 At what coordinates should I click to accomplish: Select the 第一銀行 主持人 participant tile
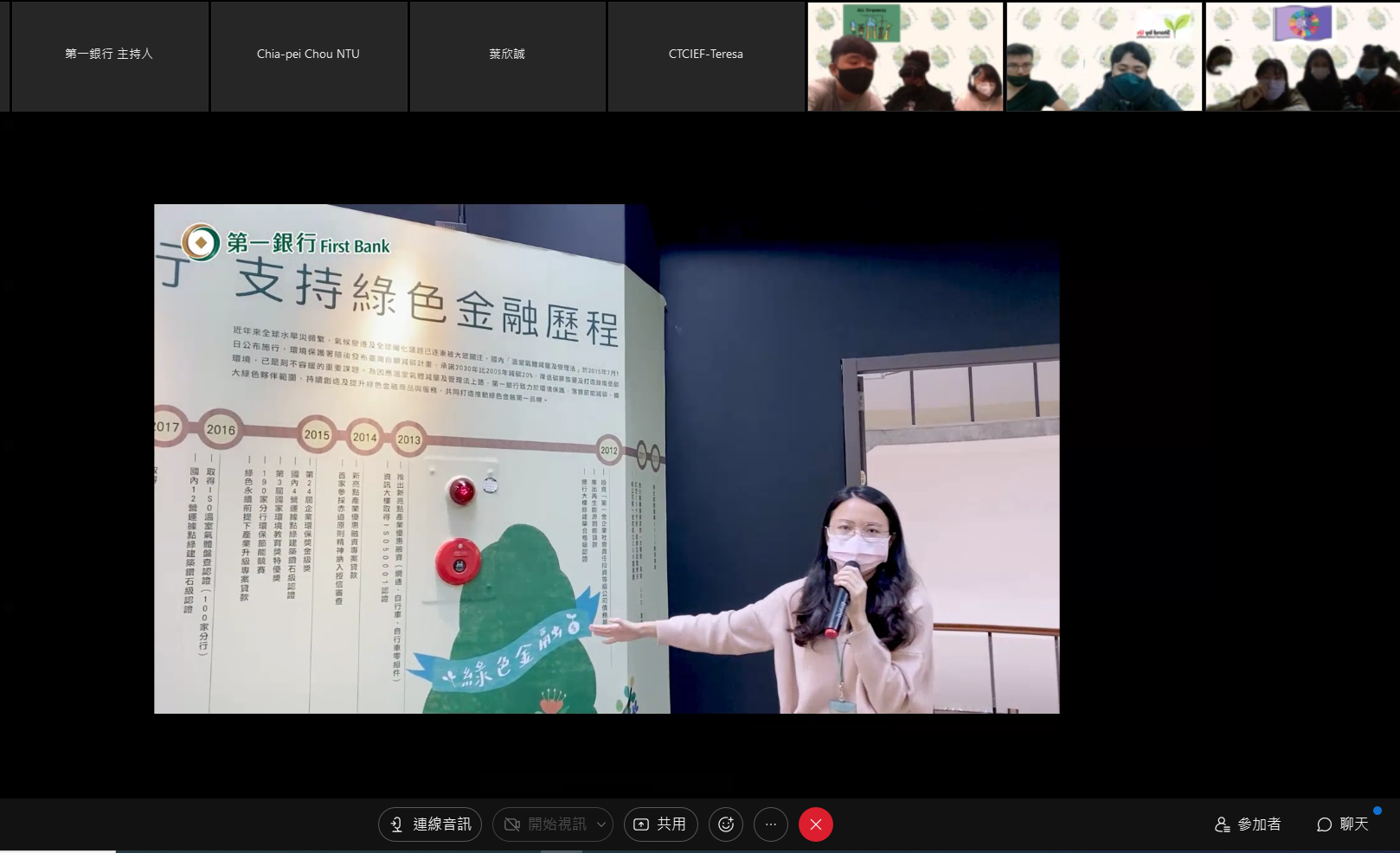click(109, 55)
